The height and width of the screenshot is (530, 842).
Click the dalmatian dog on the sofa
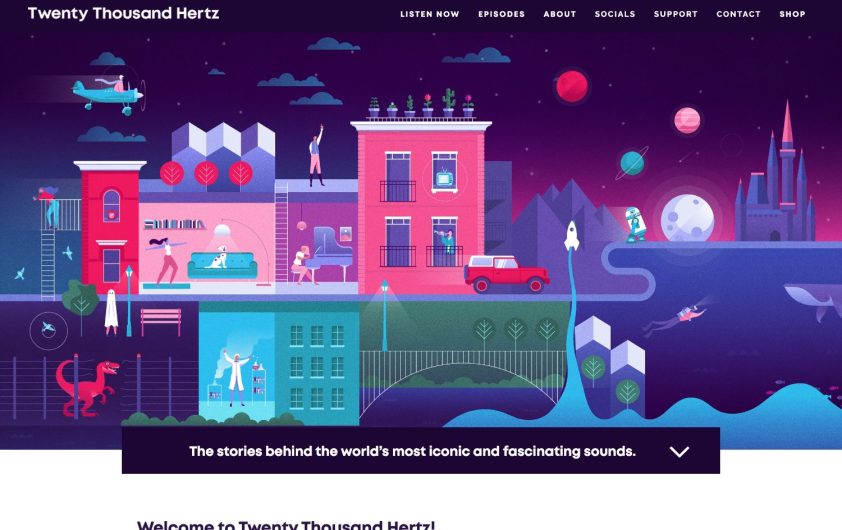(219, 257)
